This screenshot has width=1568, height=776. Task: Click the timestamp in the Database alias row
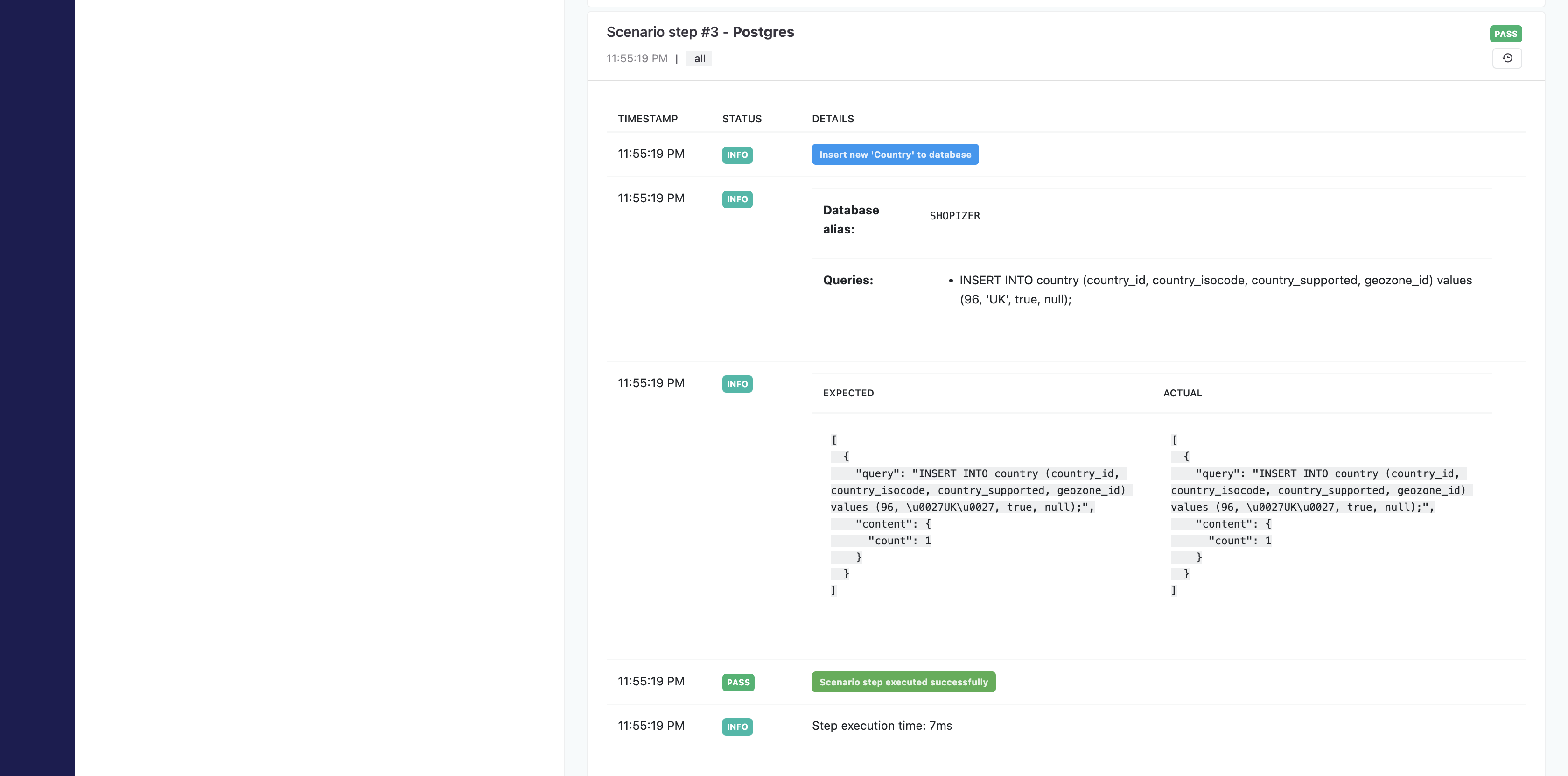tap(651, 198)
